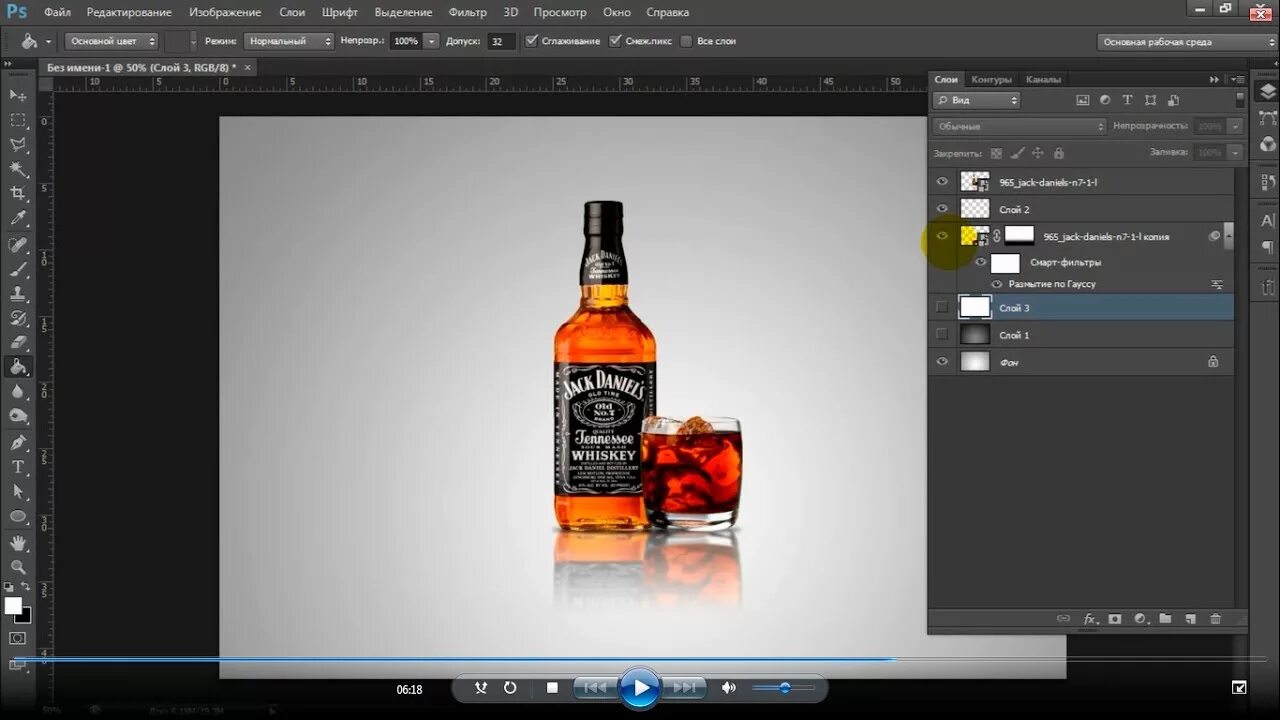Click the Допуск tolerance field
Screen dimensions: 1280x720
pos(501,41)
